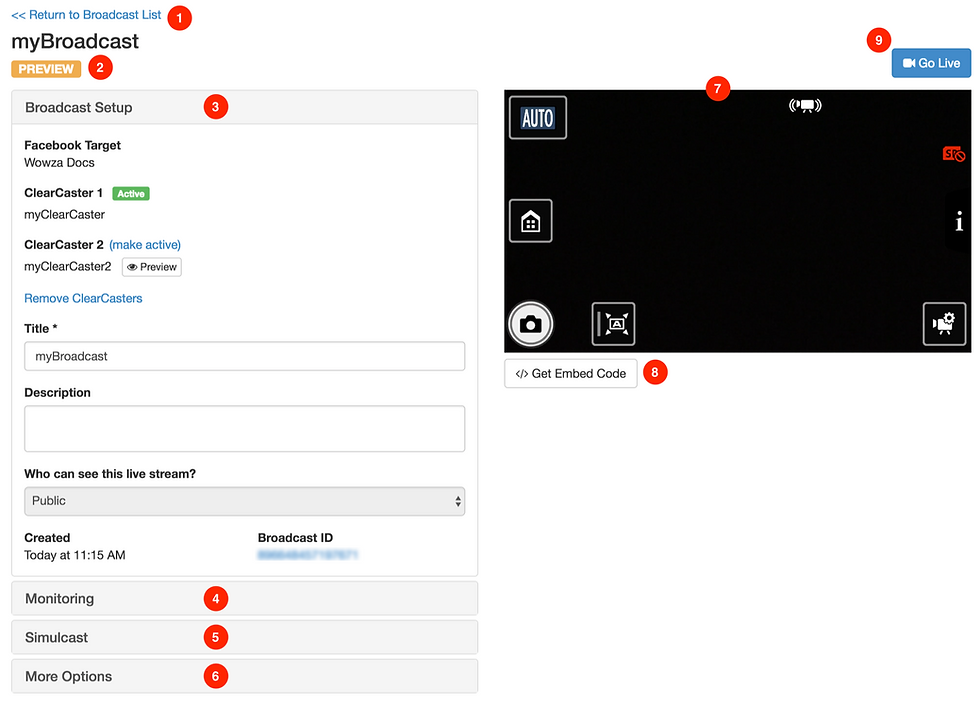Image resolution: width=980 pixels, height=701 pixels.
Task: Click the 'Today at 11:15 AM' created time
Action: pos(75,555)
